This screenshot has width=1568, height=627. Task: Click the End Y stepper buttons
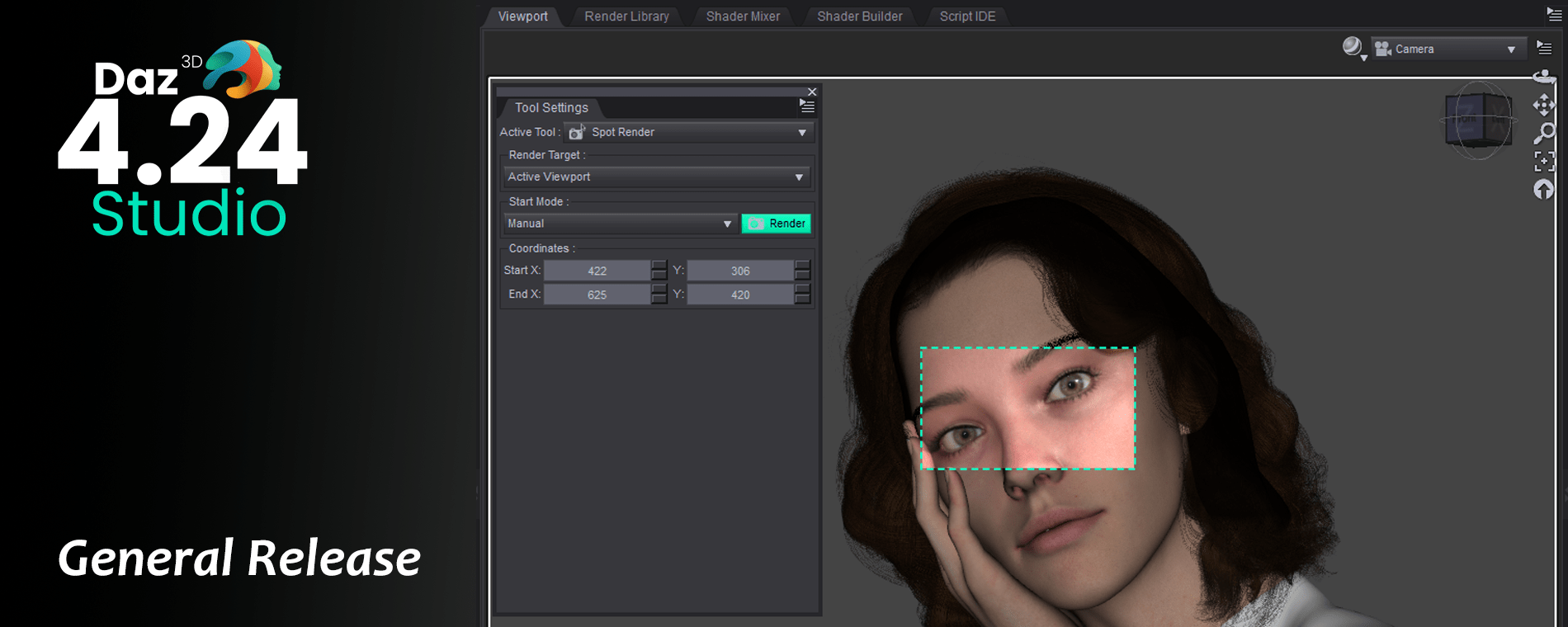click(x=802, y=295)
